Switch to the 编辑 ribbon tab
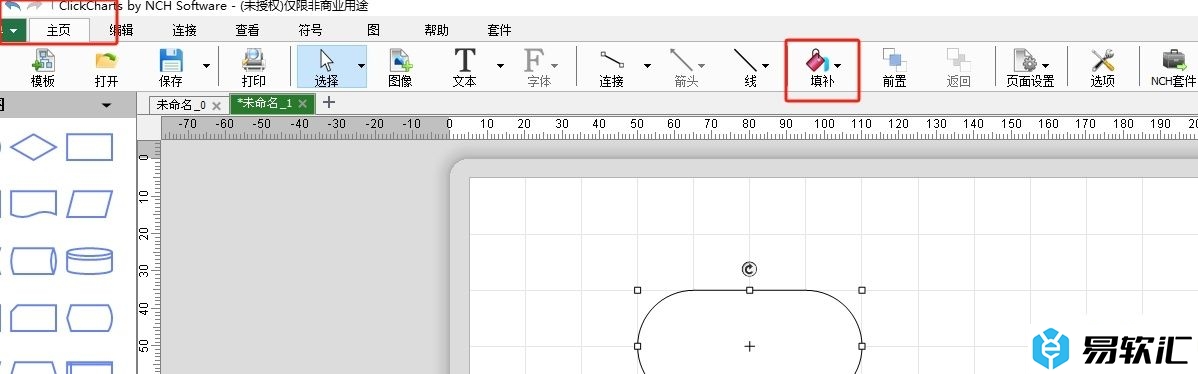The height and width of the screenshot is (374, 1198). (x=121, y=31)
